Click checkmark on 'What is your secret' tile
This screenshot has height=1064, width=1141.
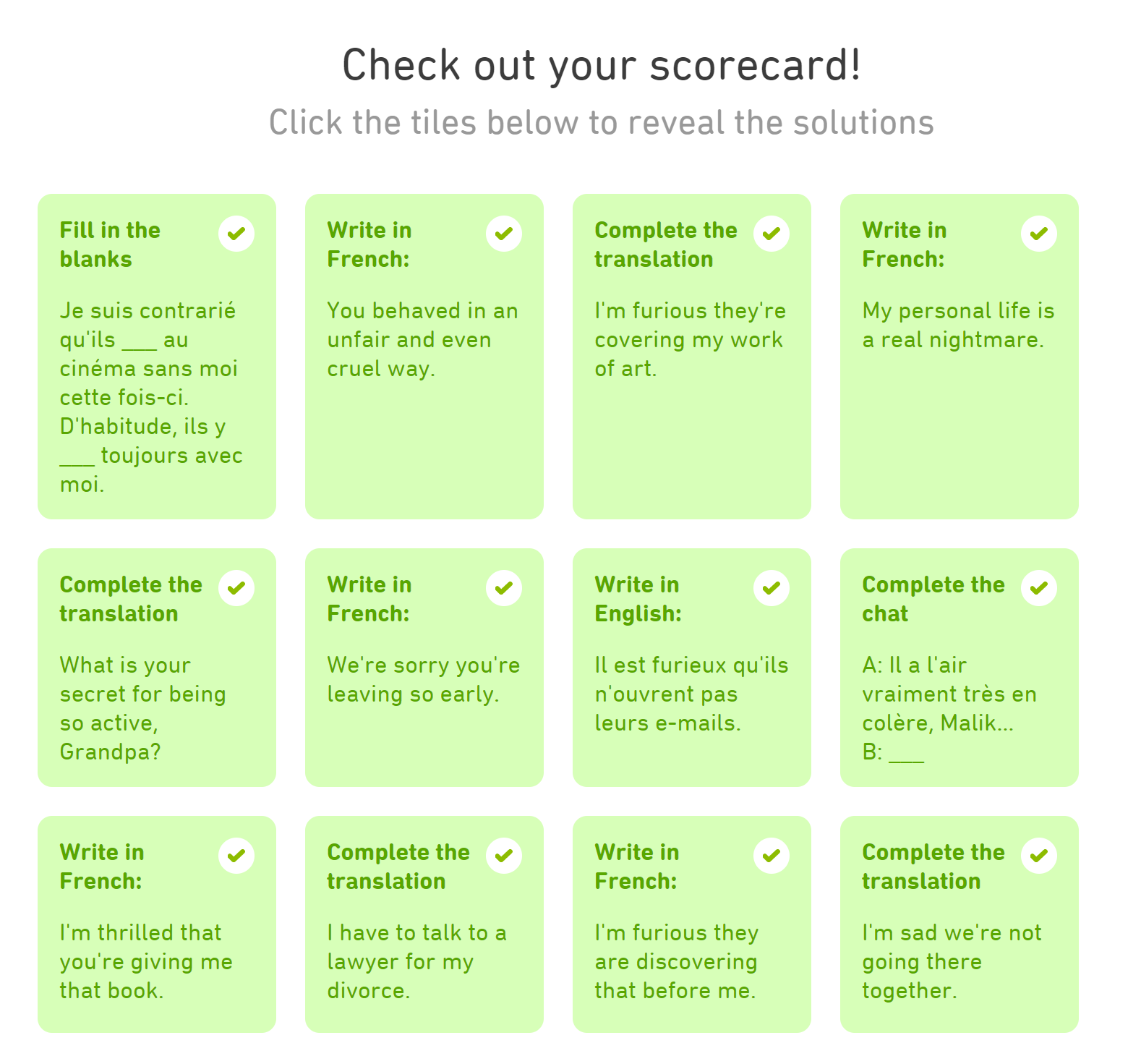coord(236,588)
